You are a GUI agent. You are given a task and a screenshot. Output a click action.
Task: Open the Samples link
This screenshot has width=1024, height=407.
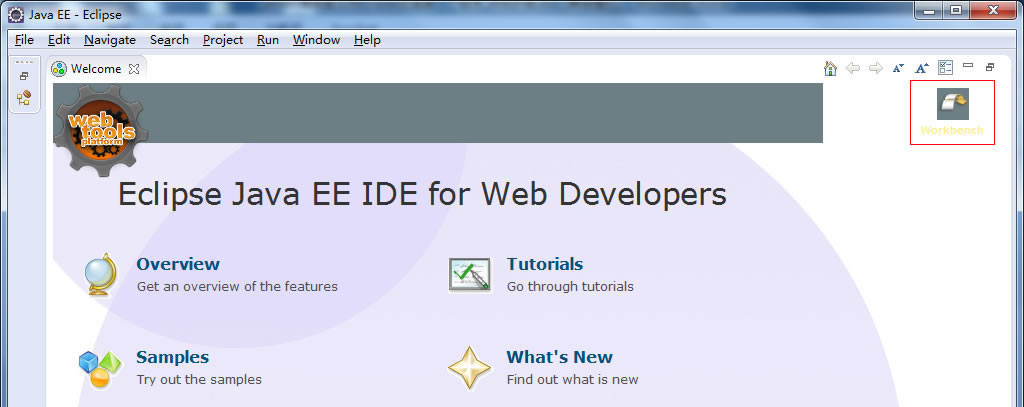[x=172, y=357]
